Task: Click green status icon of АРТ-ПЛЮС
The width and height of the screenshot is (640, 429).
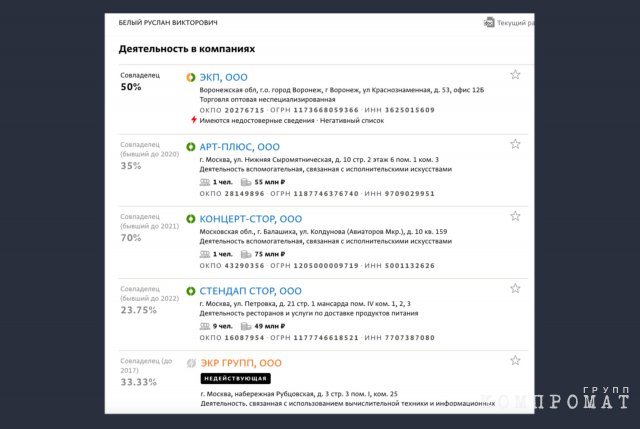Action: 192,147
